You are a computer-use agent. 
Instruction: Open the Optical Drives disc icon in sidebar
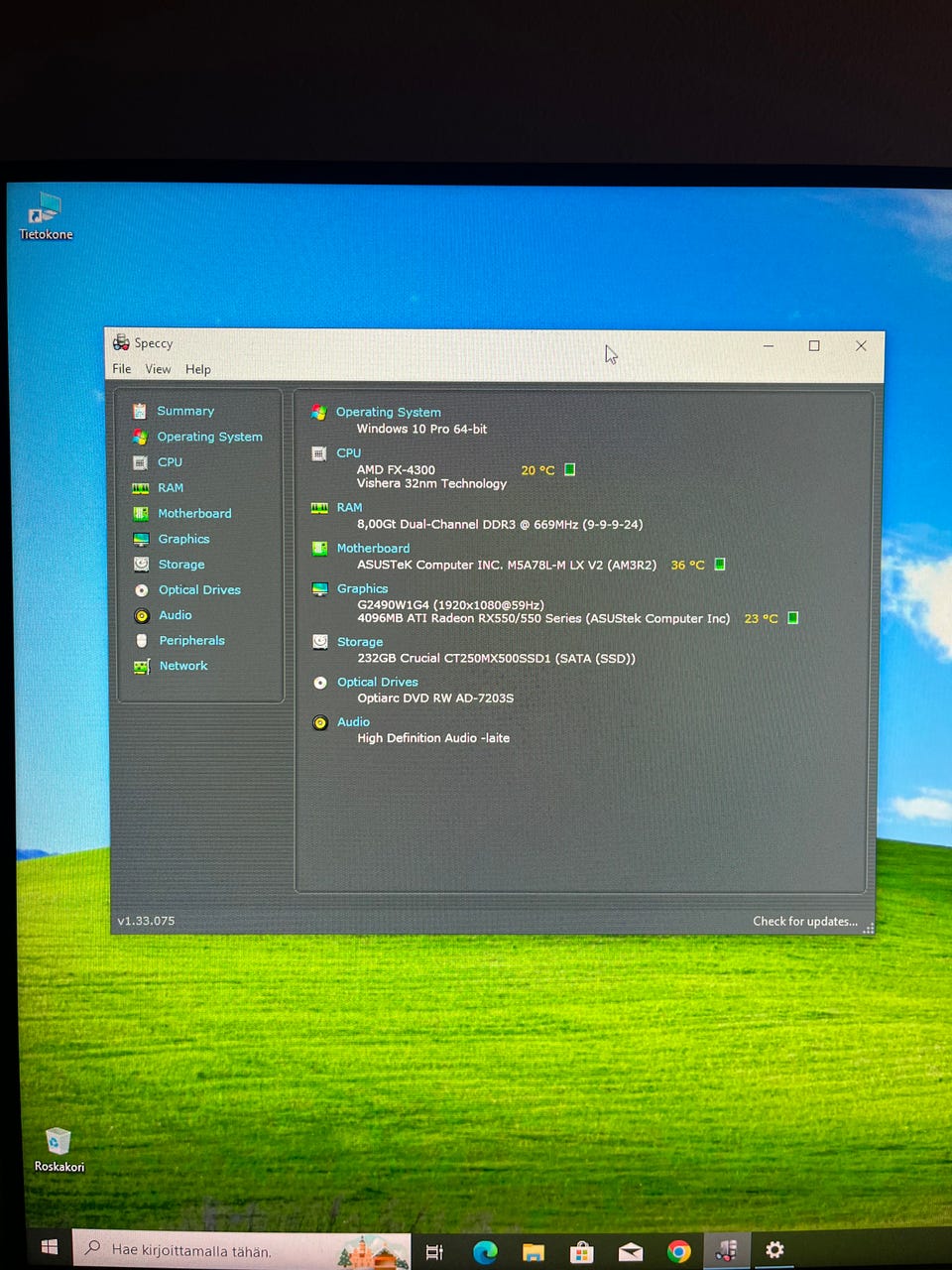[141, 589]
